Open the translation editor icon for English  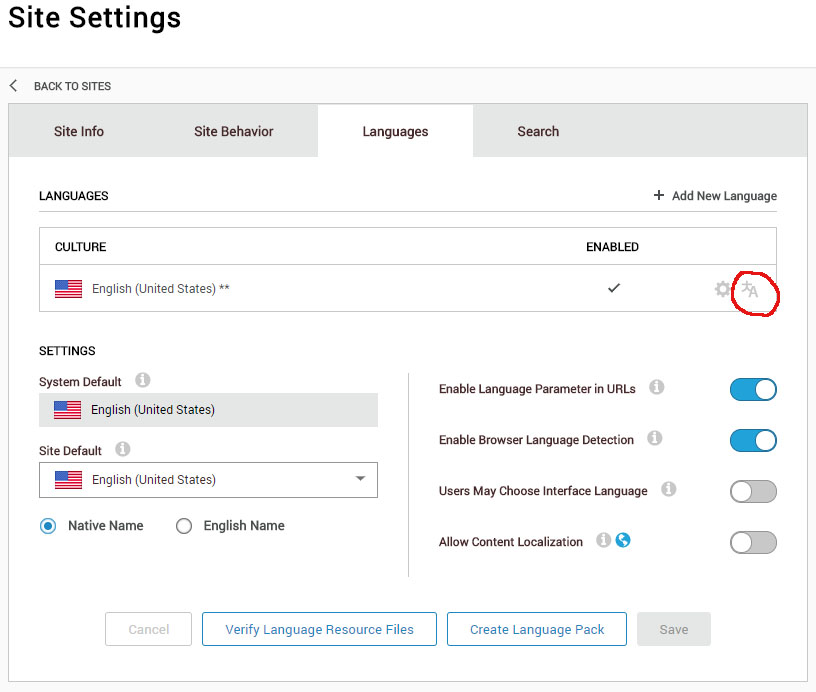(750, 290)
